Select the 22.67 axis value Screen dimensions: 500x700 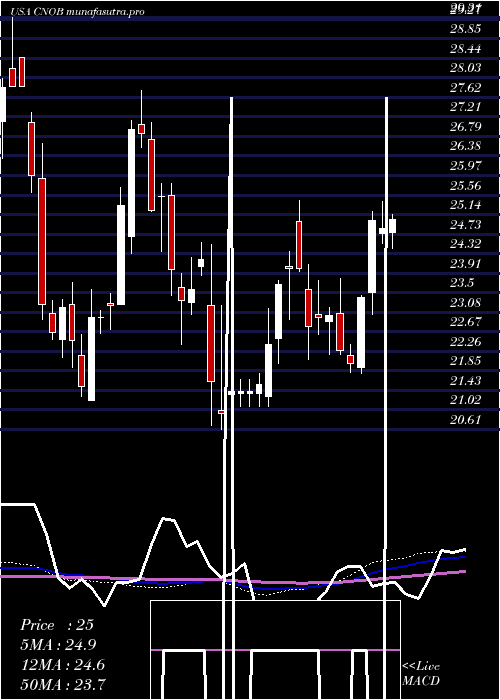tap(466, 322)
